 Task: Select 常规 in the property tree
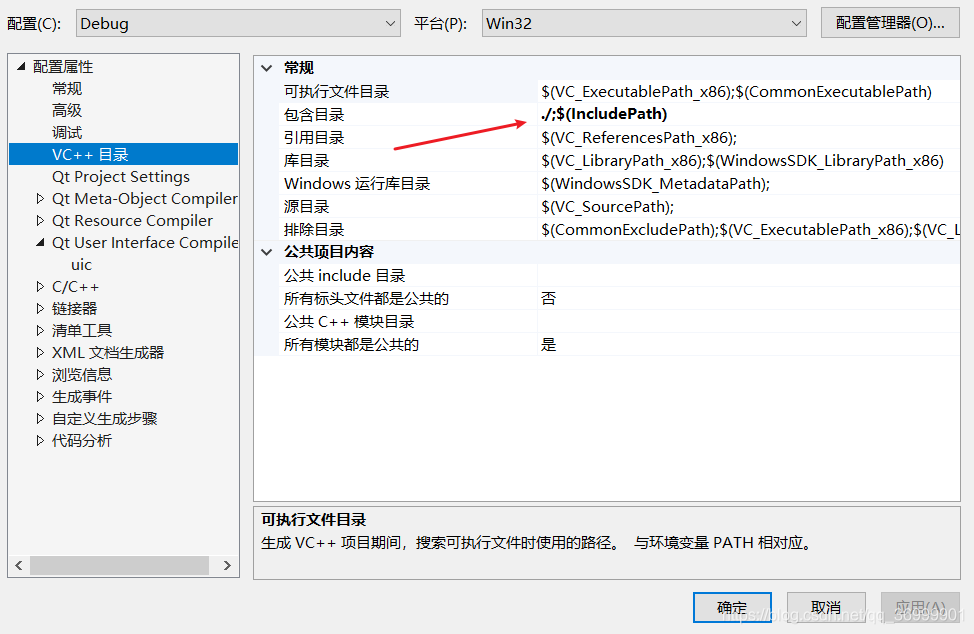(x=67, y=89)
